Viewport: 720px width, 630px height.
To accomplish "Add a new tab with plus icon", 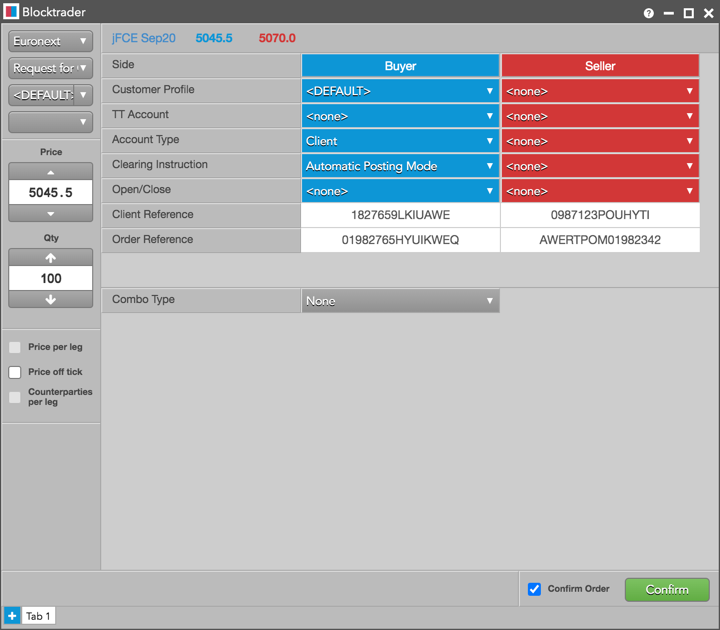I will pos(12,616).
